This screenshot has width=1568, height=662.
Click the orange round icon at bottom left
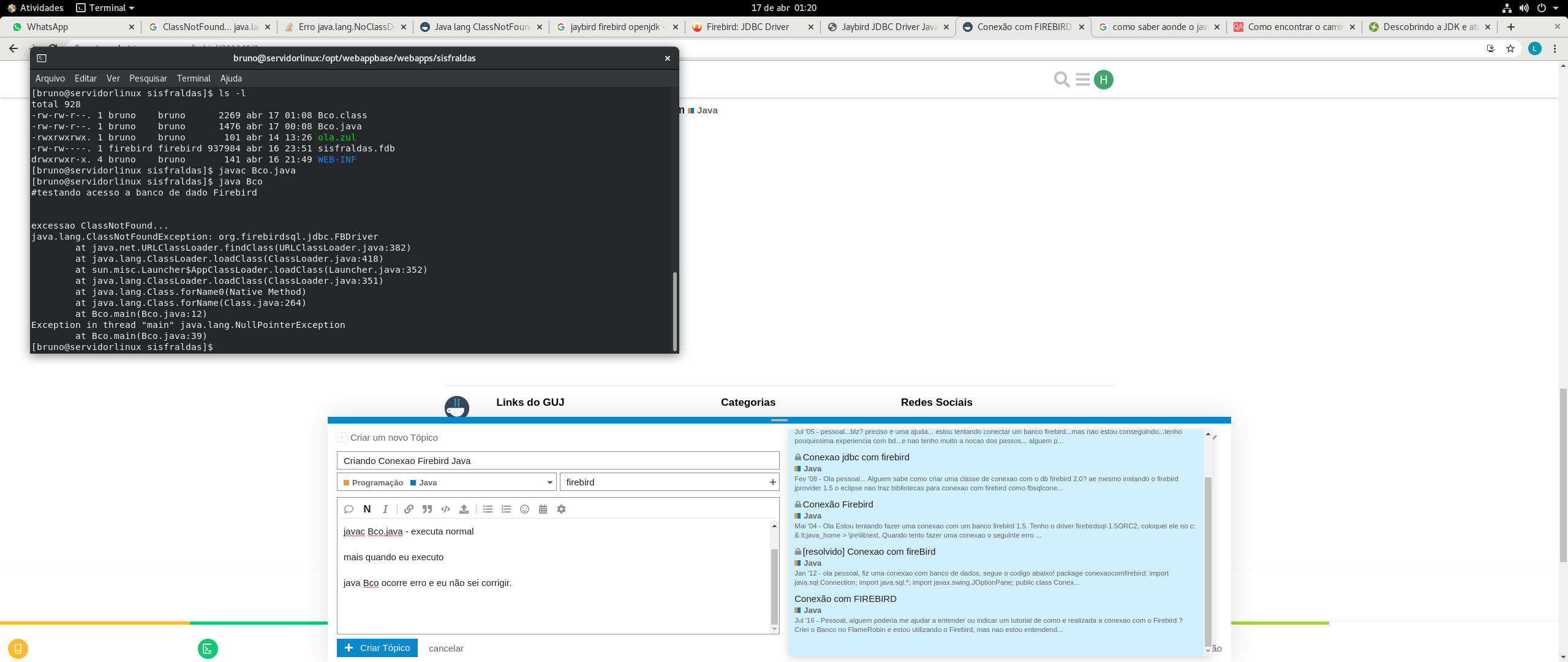click(18, 649)
